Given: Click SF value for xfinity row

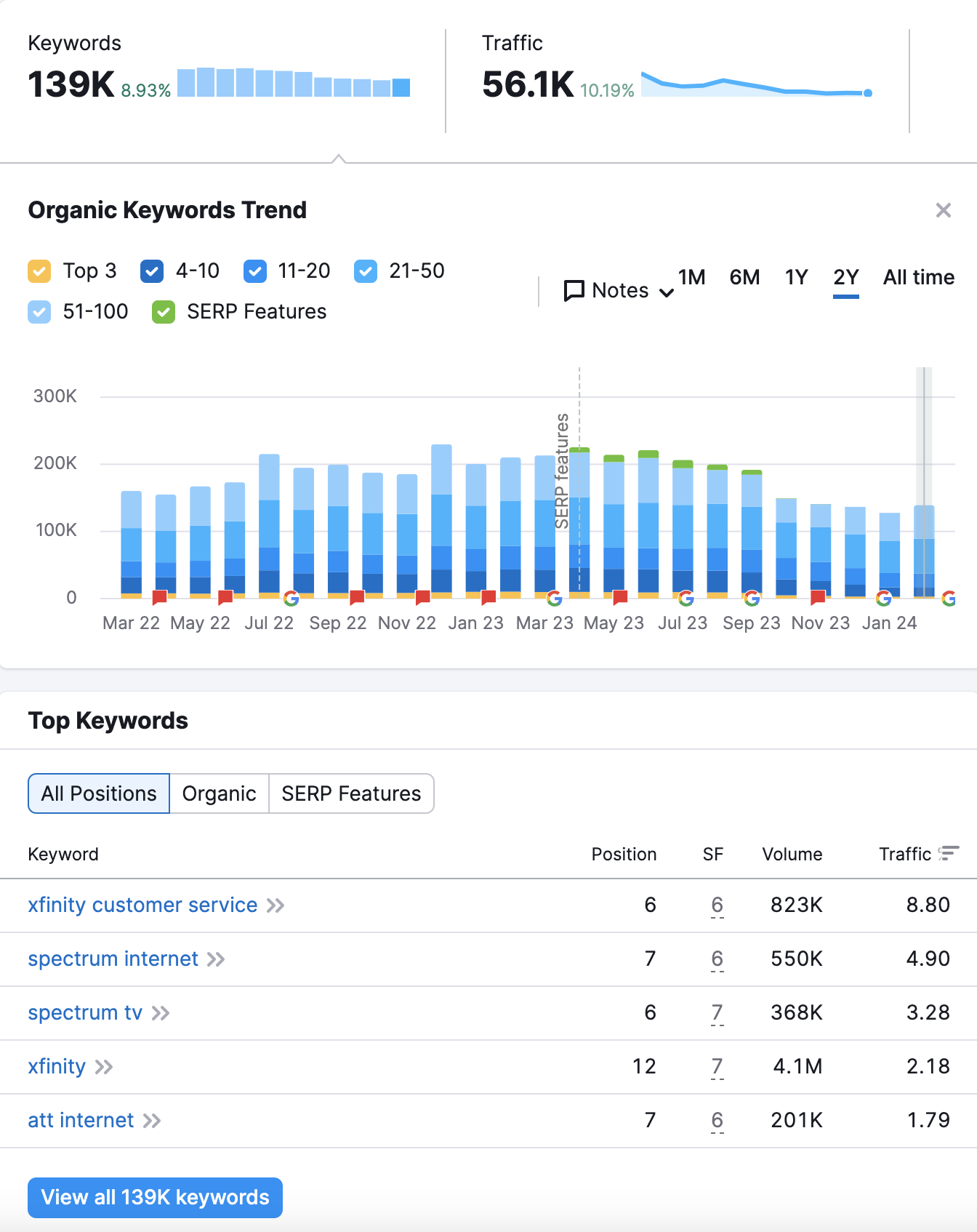Looking at the screenshot, I should (717, 1067).
